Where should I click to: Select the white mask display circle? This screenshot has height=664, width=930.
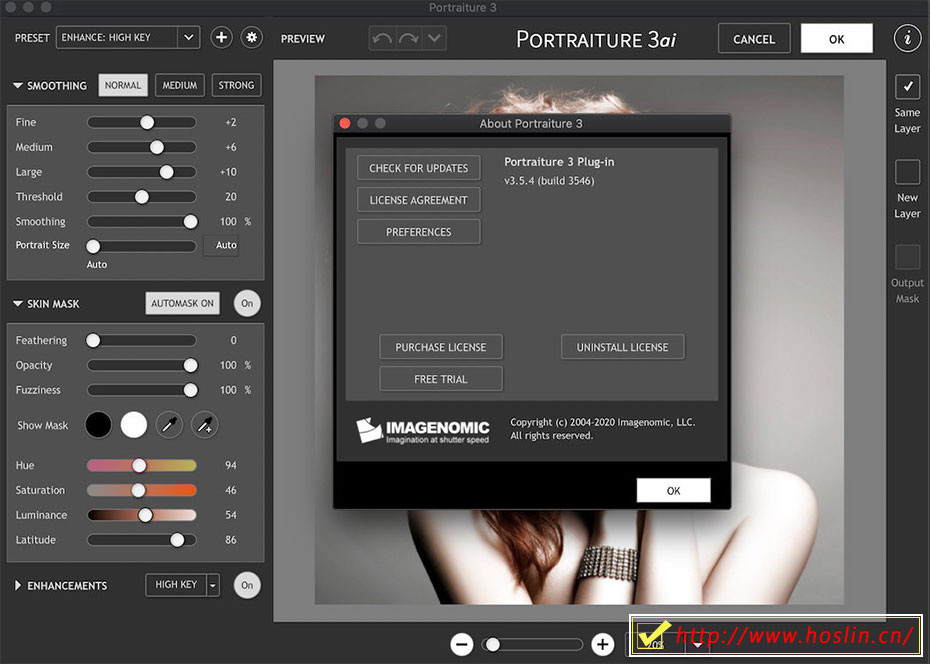point(133,425)
